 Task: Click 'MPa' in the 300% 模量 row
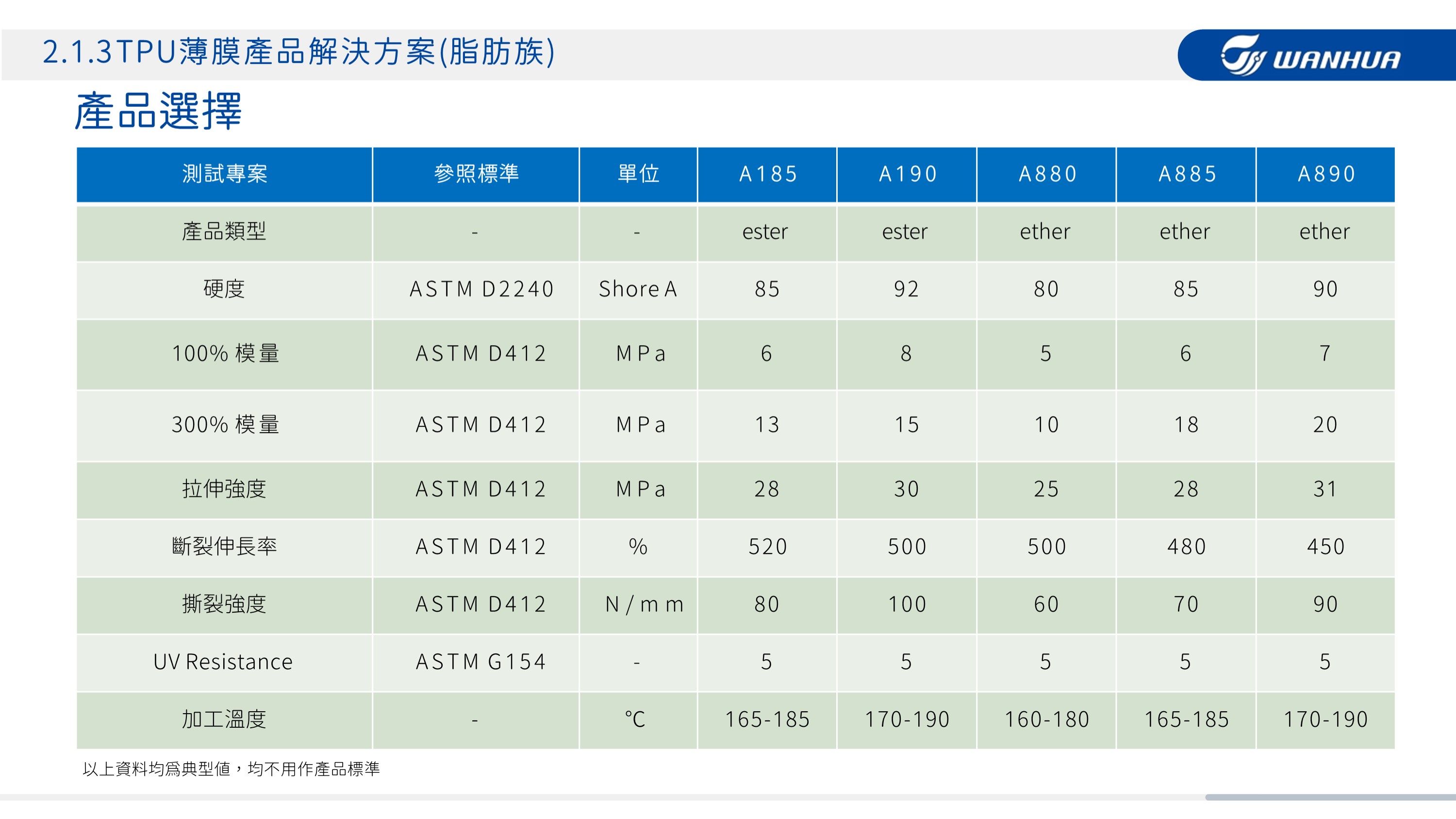(641, 425)
